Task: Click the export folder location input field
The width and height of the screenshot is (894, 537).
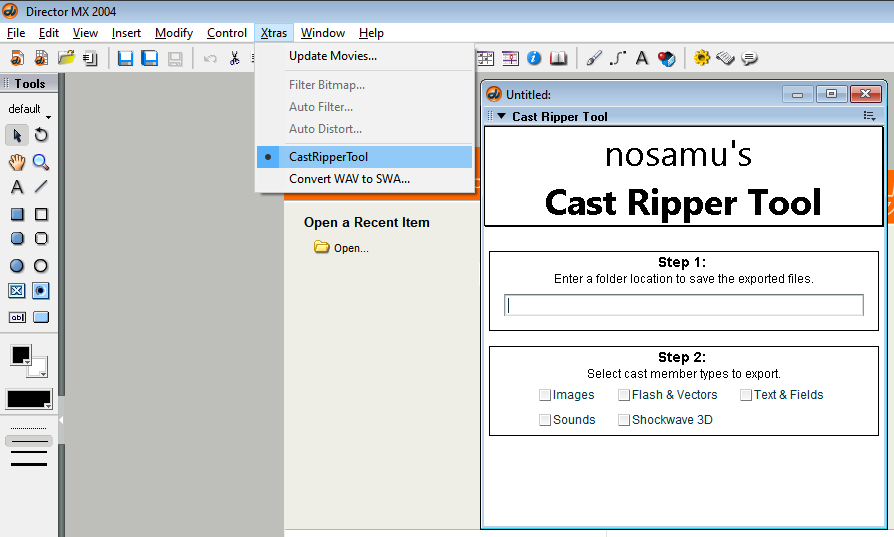Action: click(x=684, y=305)
